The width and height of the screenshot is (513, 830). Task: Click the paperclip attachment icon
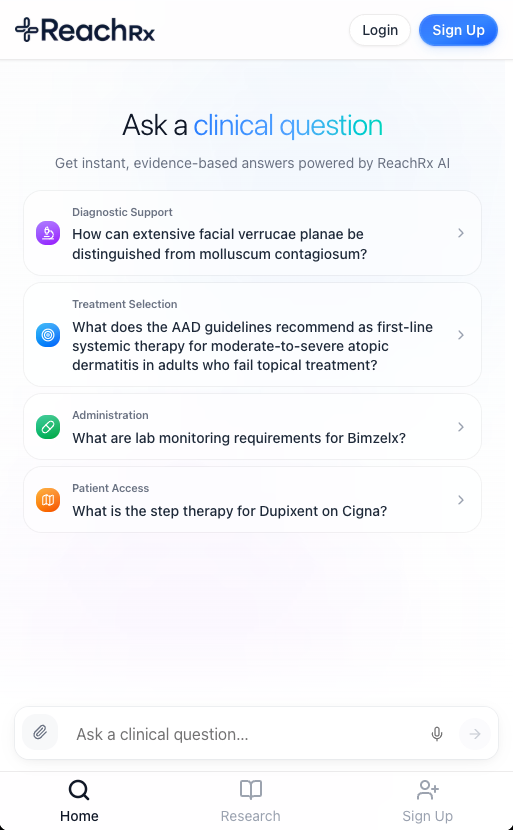pos(40,733)
